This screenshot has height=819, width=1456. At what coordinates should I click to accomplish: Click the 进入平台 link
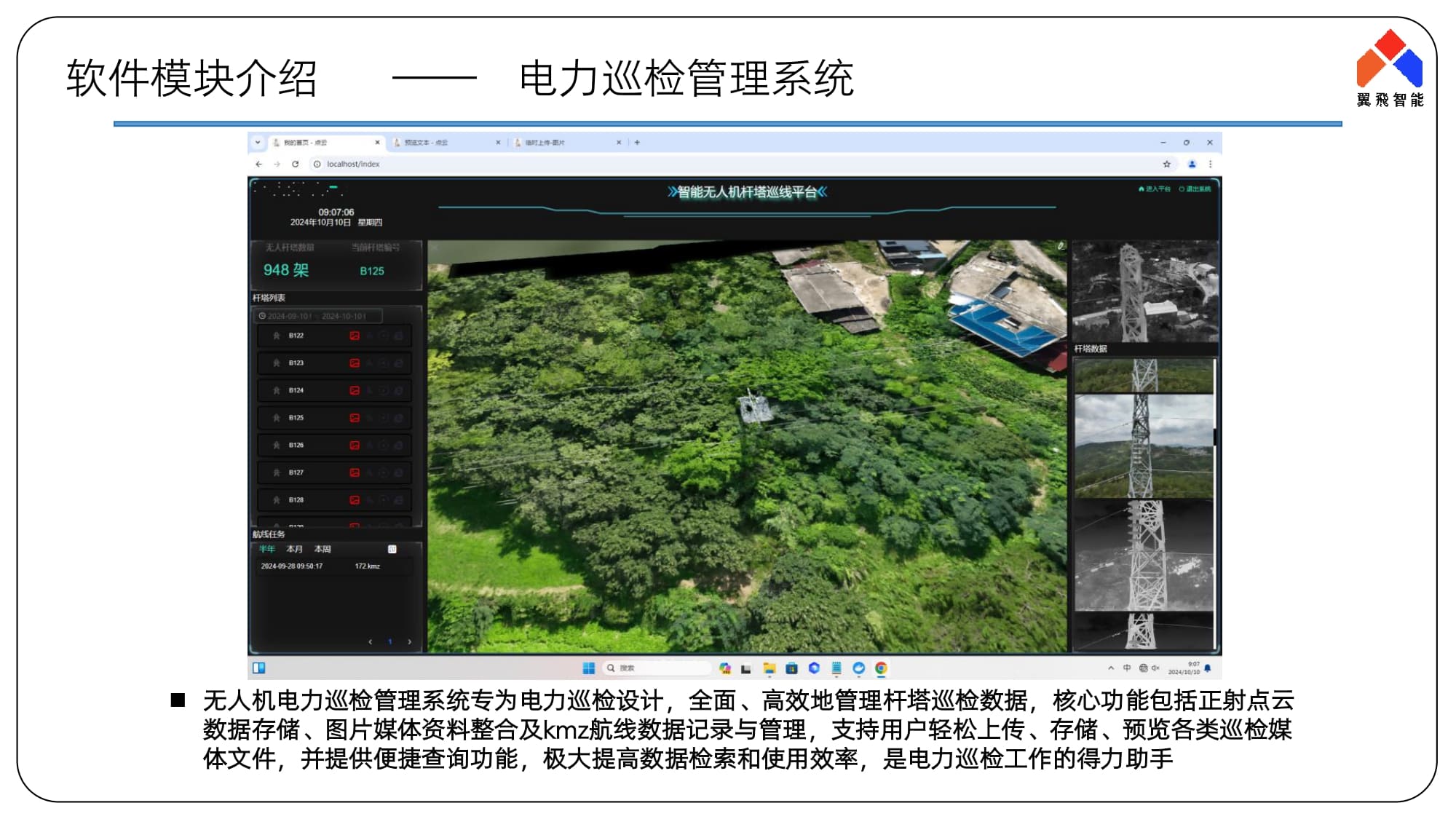[1155, 189]
